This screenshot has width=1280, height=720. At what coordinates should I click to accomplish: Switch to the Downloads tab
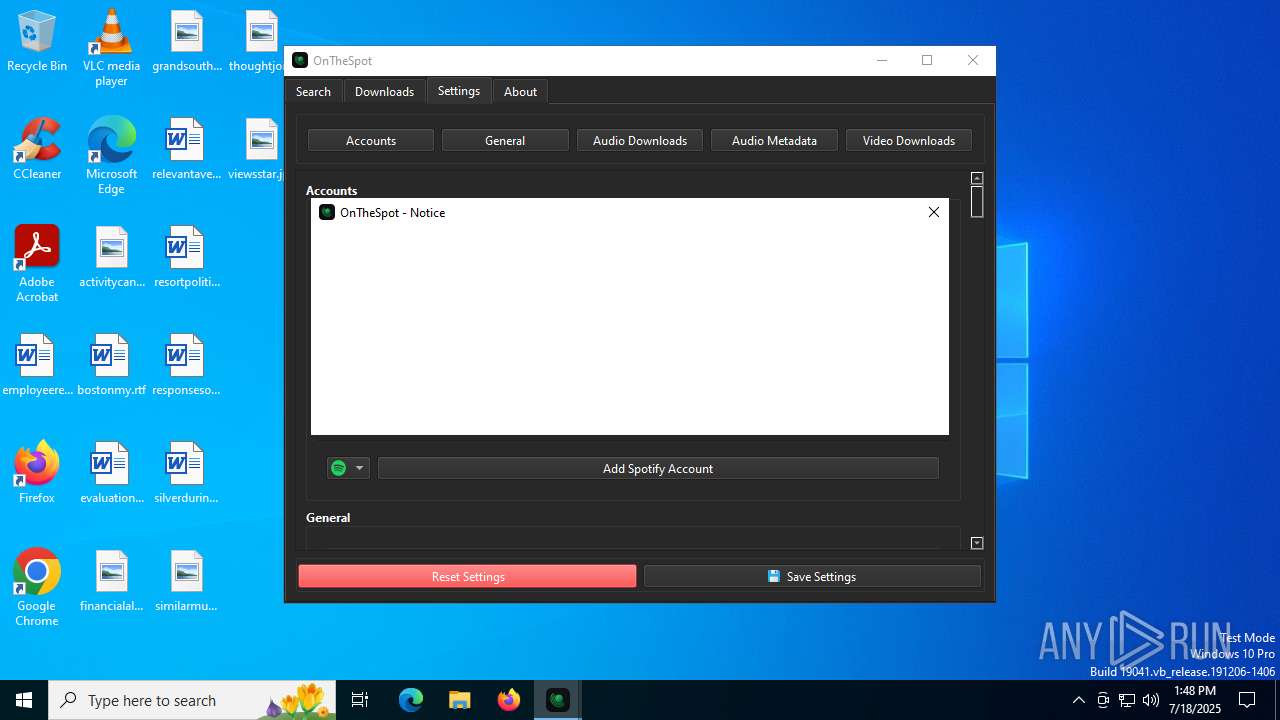pyautogui.click(x=384, y=91)
